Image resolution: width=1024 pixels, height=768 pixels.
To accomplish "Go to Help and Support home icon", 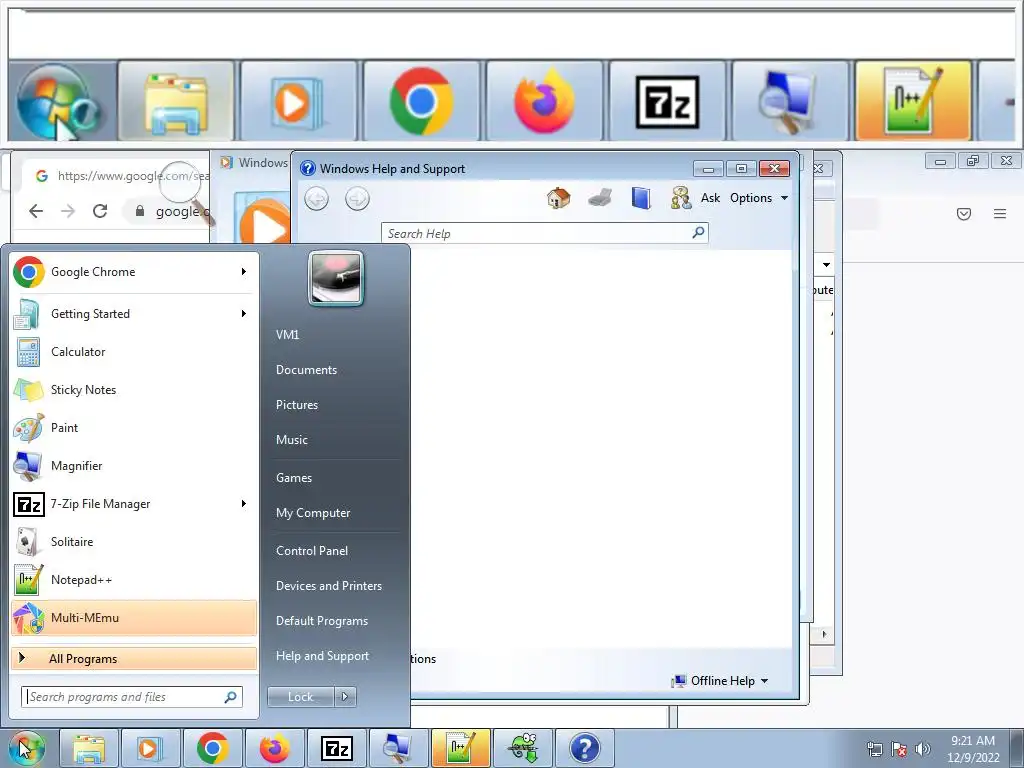I will coord(558,198).
